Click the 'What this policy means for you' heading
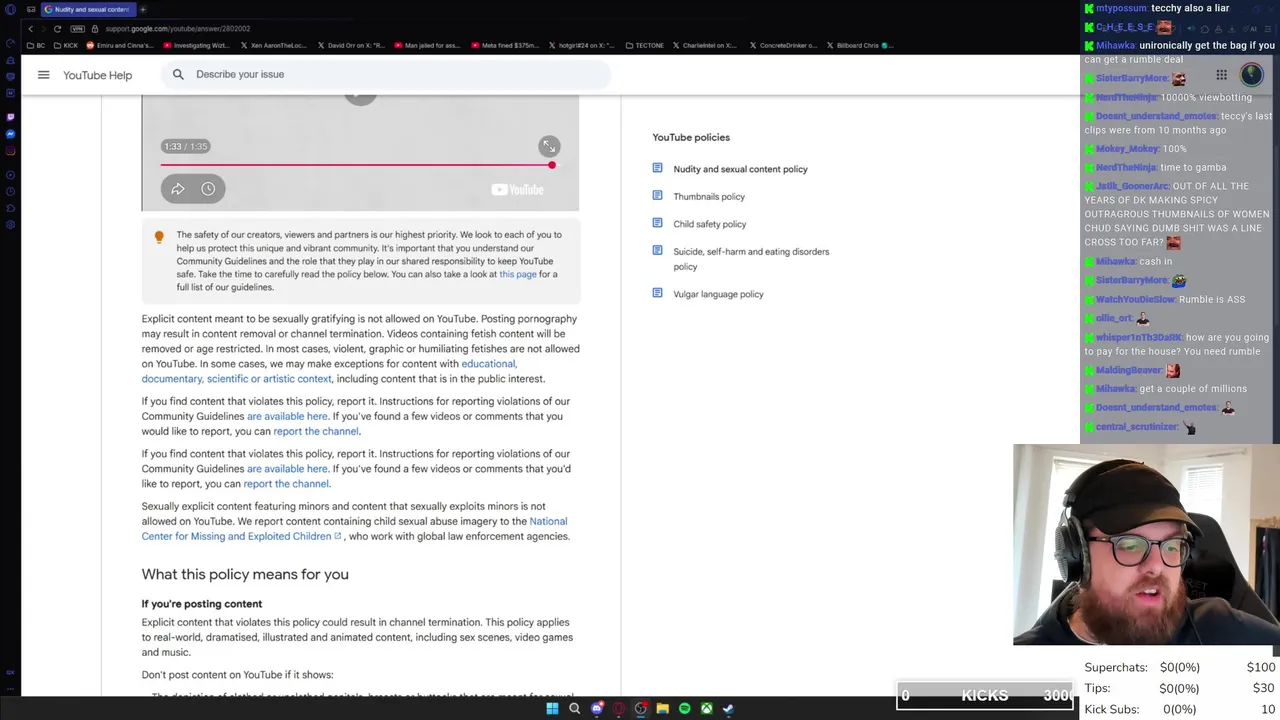 tap(245, 574)
